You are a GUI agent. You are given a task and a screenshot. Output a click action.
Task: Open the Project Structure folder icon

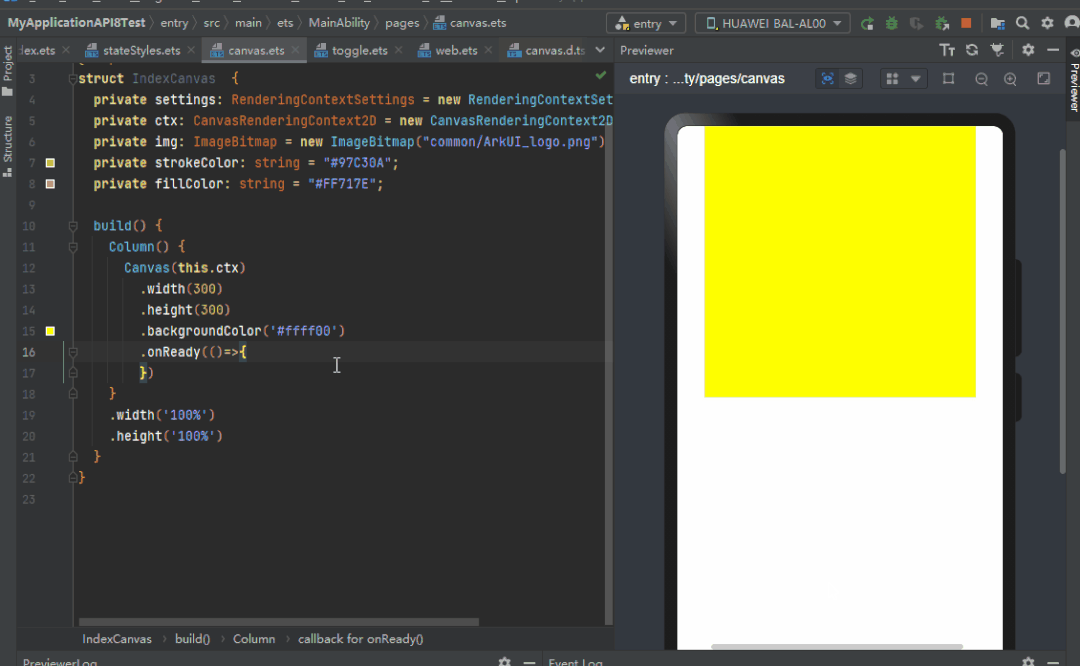(997, 23)
